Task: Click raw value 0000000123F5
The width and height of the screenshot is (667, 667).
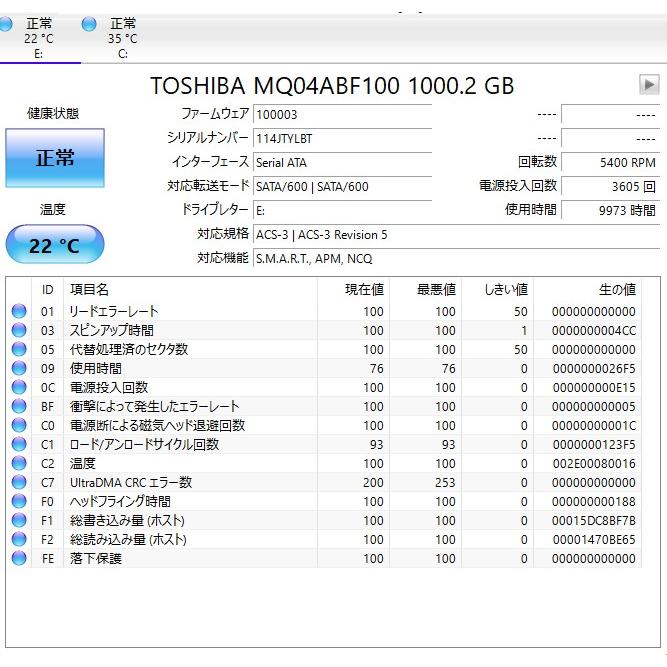Action: [x=594, y=445]
